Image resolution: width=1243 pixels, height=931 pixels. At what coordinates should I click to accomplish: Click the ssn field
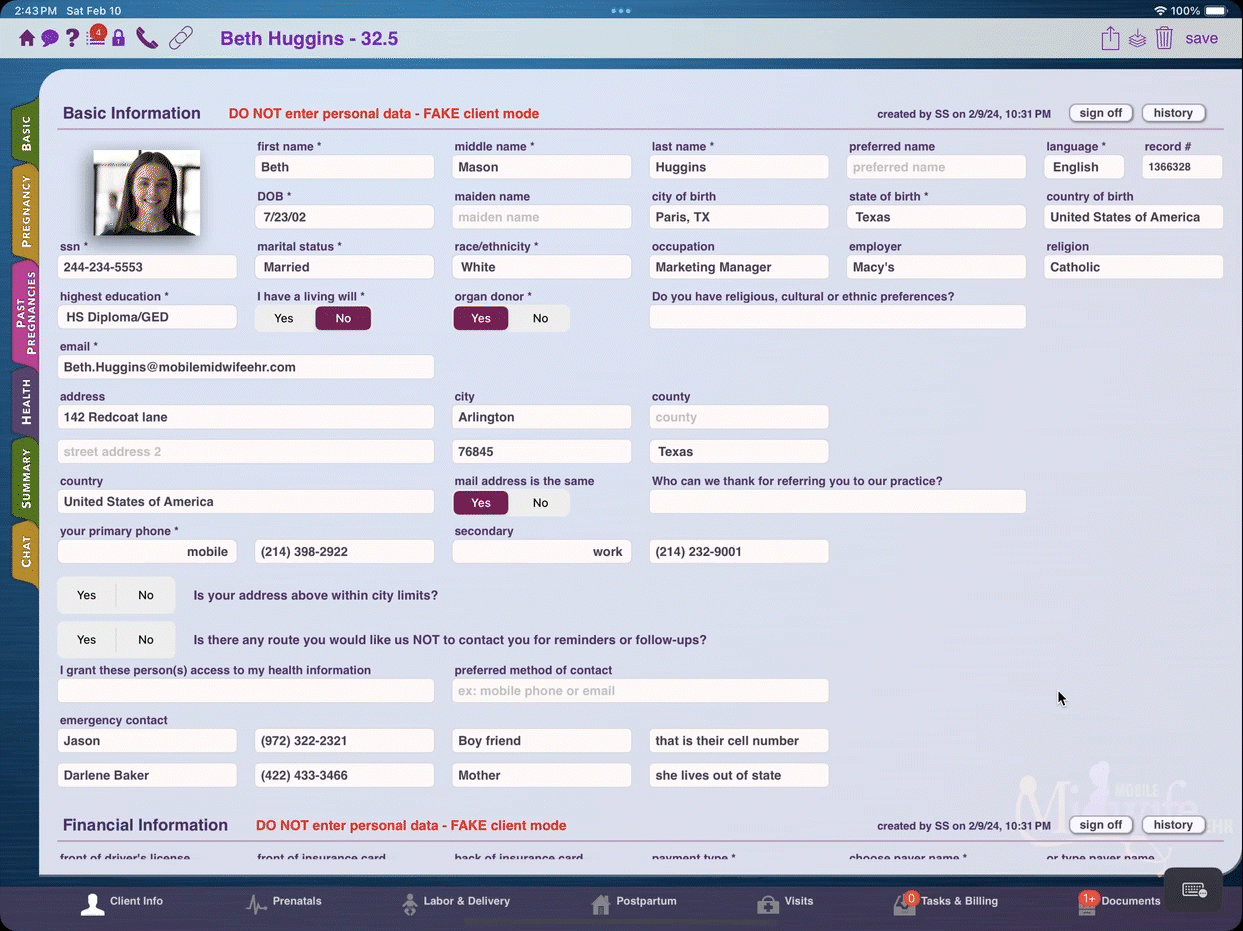click(x=148, y=267)
